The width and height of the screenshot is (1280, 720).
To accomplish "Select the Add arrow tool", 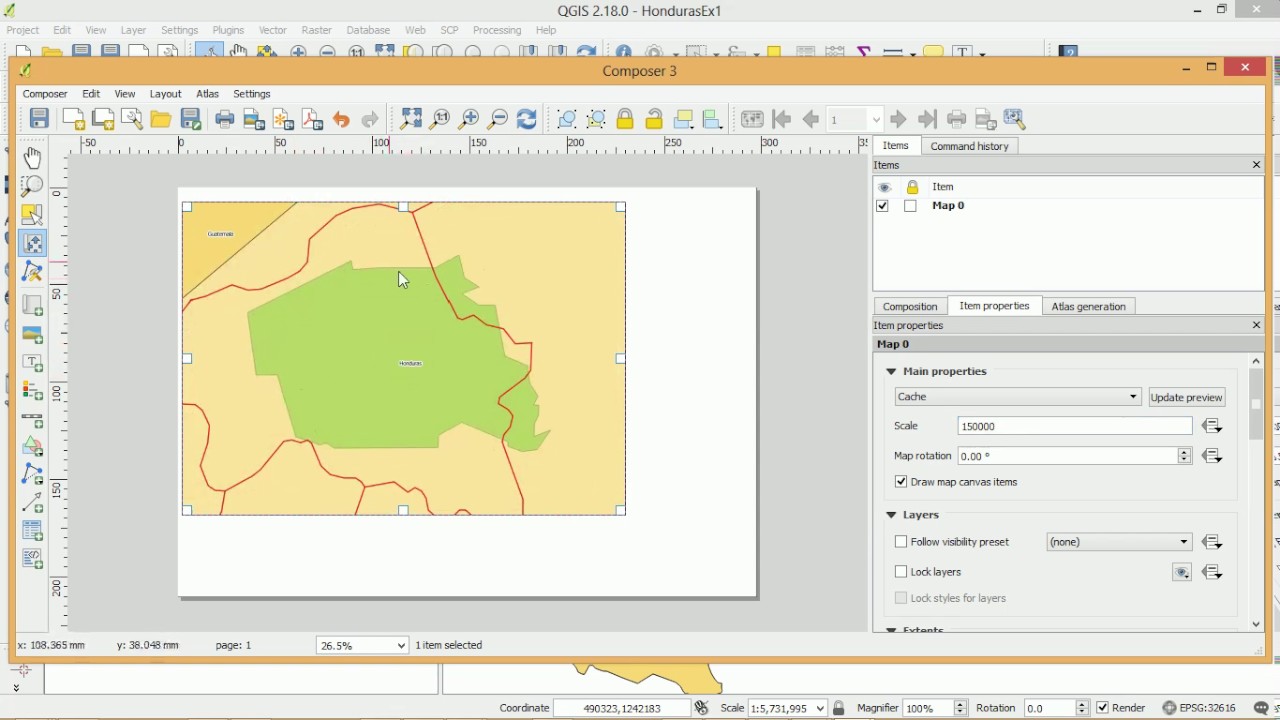I will (32, 501).
